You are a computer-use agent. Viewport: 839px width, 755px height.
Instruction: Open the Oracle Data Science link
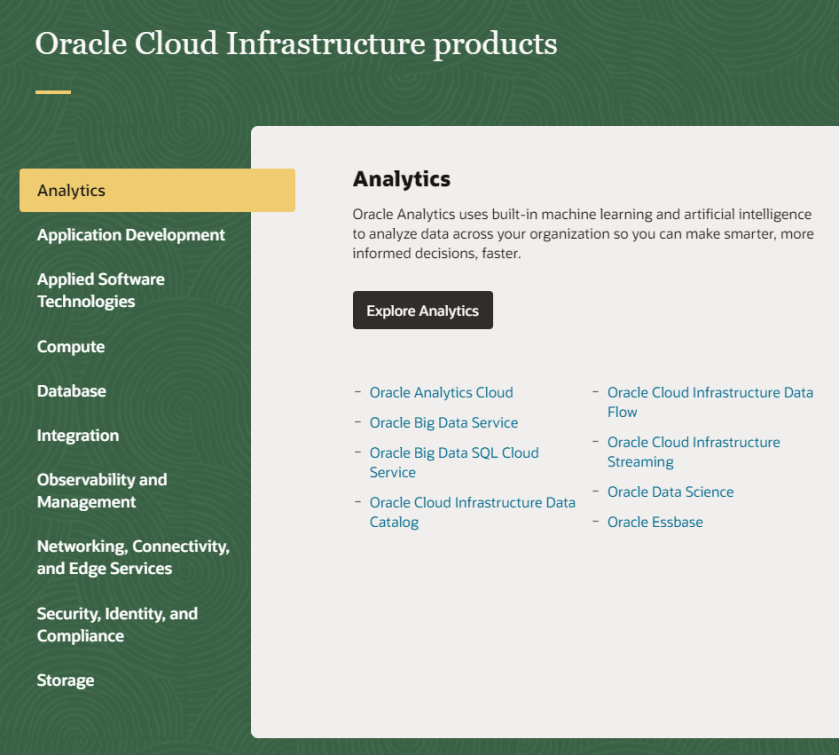[x=670, y=492]
